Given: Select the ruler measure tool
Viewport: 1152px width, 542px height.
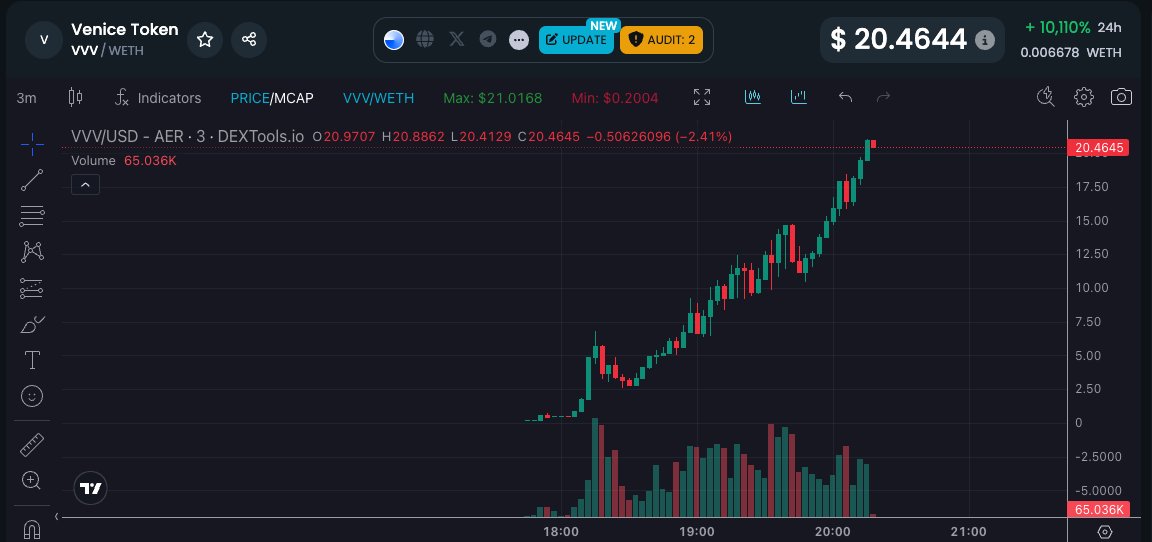Looking at the screenshot, I should (x=32, y=445).
